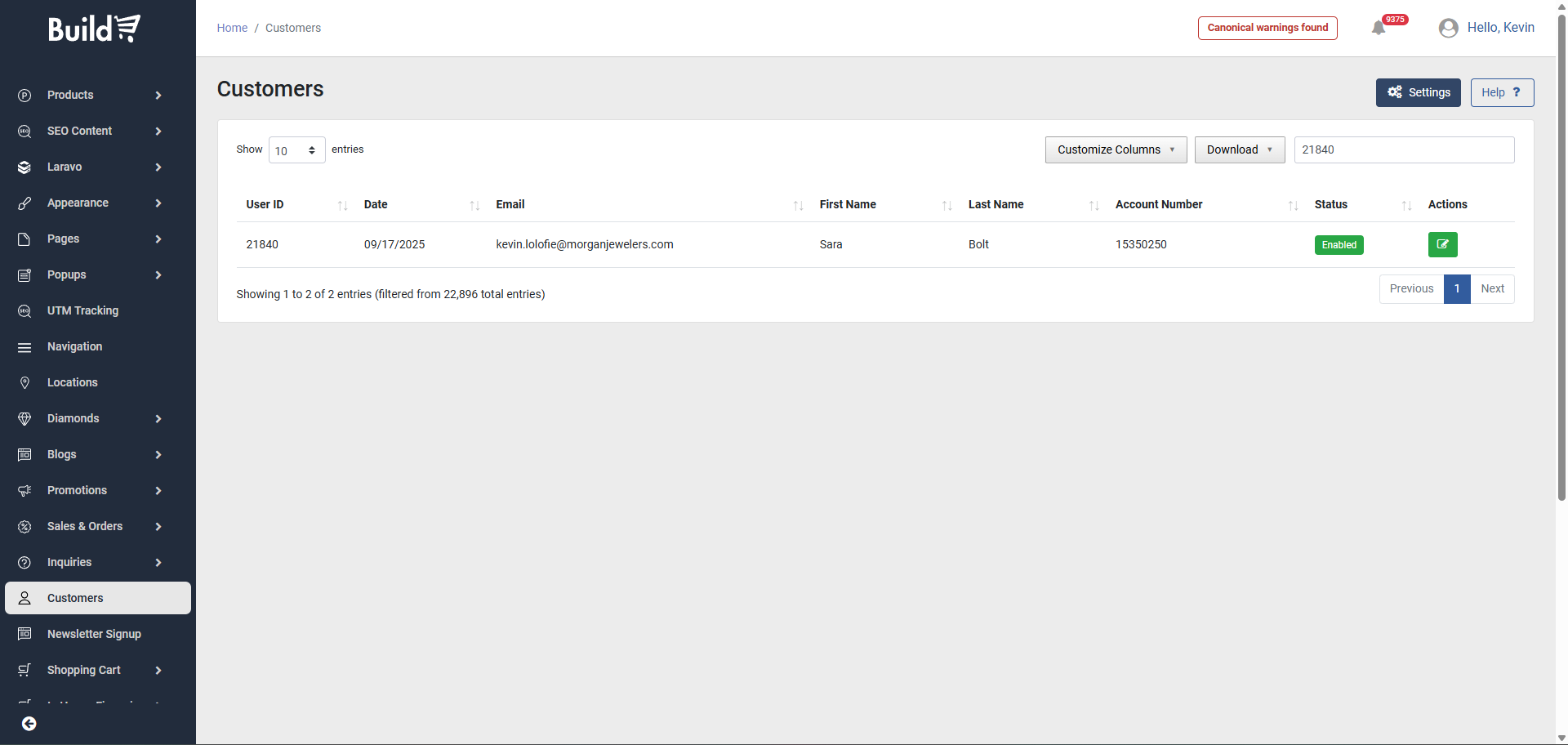Image resolution: width=1568 pixels, height=745 pixels.
Task: Click the Navigation hamburger icon
Action: (24, 347)
